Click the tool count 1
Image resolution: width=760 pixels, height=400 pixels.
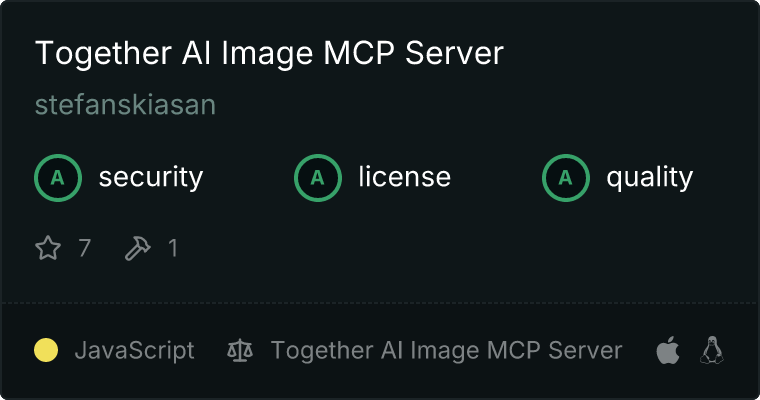pos(173,248)
